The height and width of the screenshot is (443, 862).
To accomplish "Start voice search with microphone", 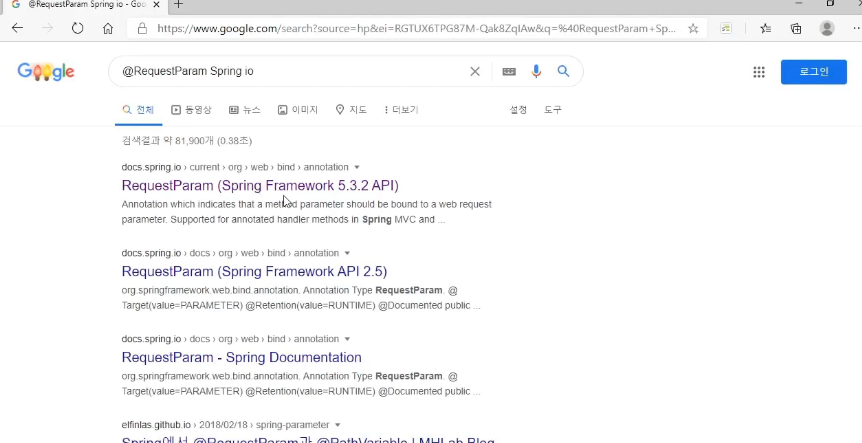I will point(536,71).
